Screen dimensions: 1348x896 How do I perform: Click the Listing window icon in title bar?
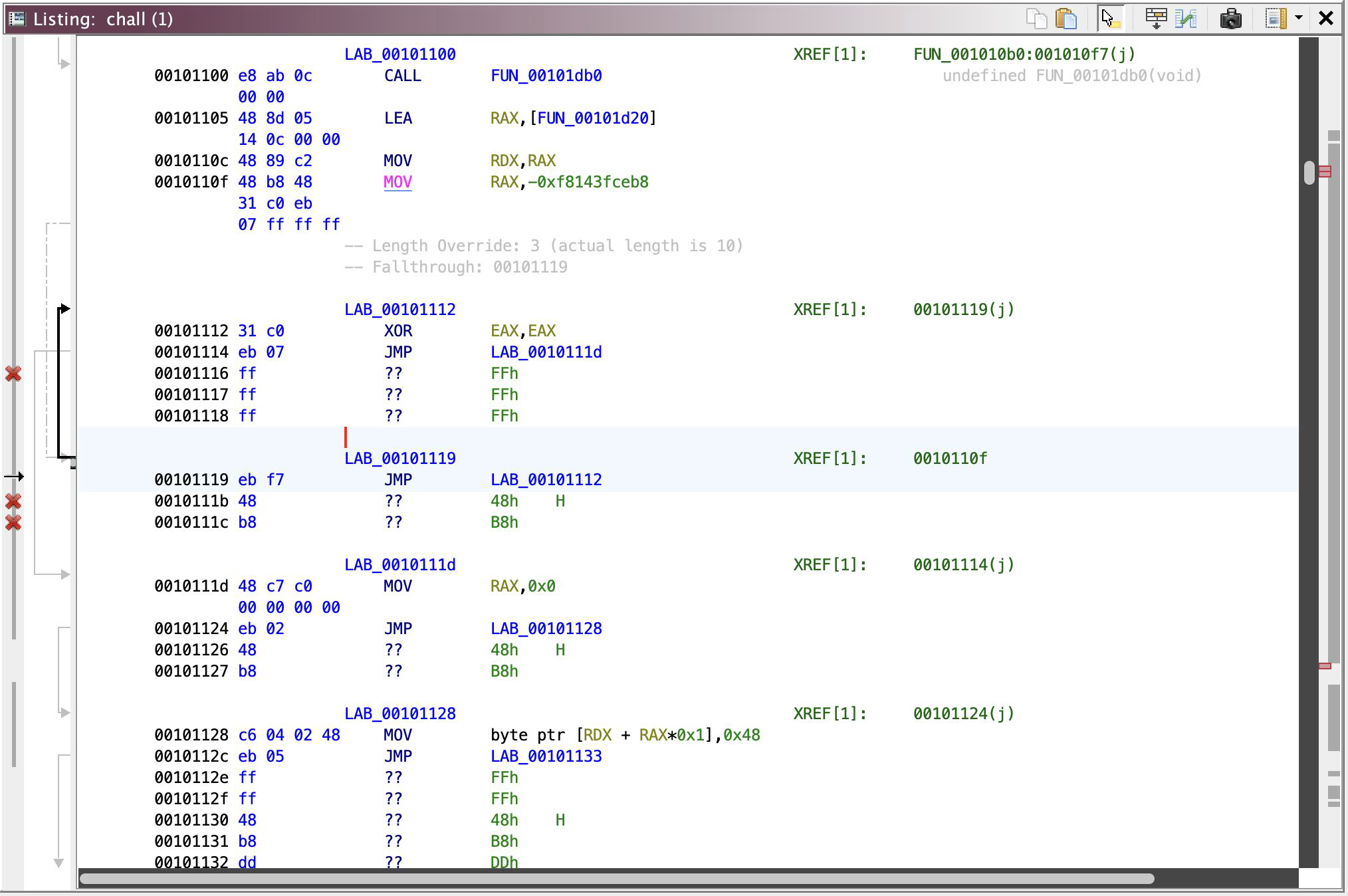click(17, 19)
